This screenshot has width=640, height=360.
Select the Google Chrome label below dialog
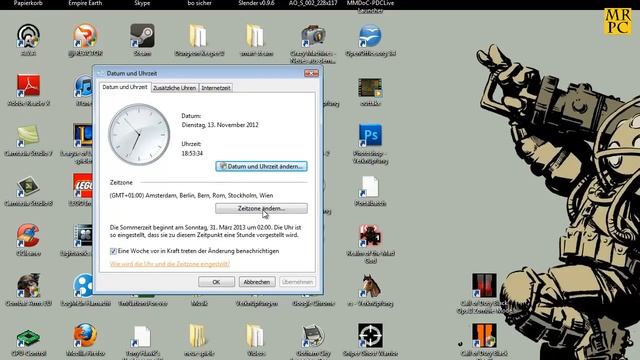313,304
